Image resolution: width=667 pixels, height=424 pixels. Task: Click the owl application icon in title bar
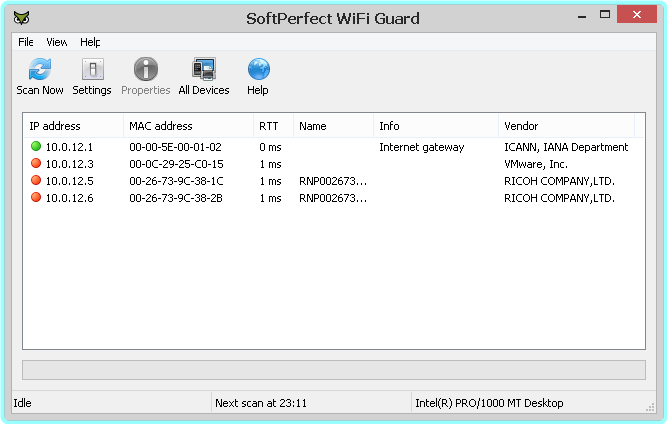point(21,18)
